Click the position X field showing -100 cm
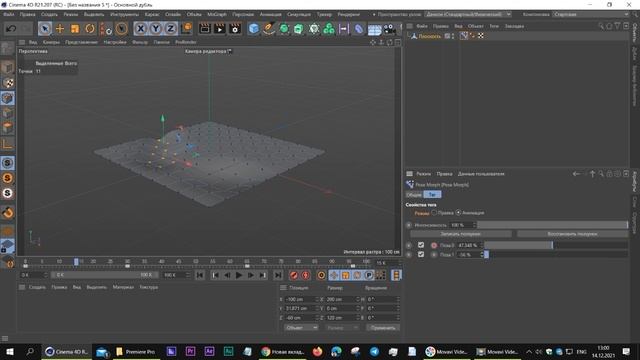The height and width of the screenshot is (360, 640). pyautogui.click(x=301, y=299)
